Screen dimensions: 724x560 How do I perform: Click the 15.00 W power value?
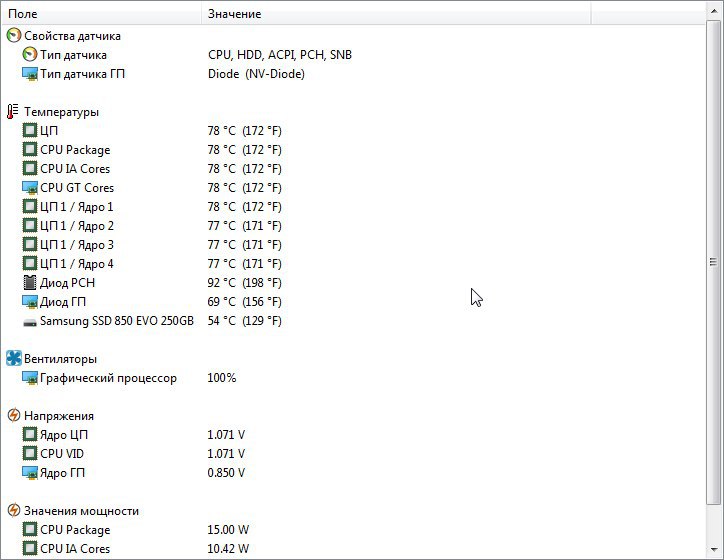tap(228, 530)
